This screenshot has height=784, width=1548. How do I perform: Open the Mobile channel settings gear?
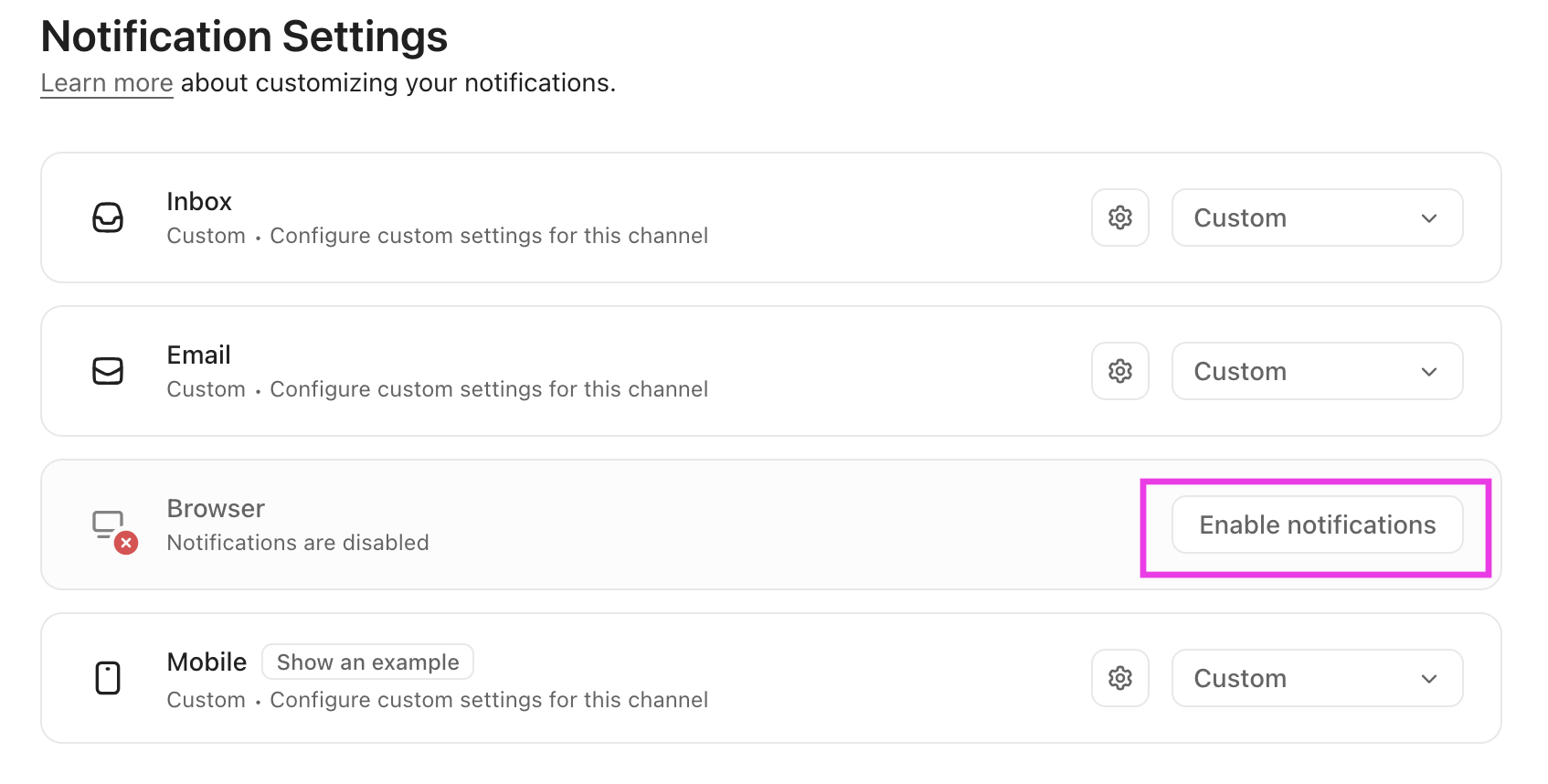pyautogui.click(x=1119, y=678)
